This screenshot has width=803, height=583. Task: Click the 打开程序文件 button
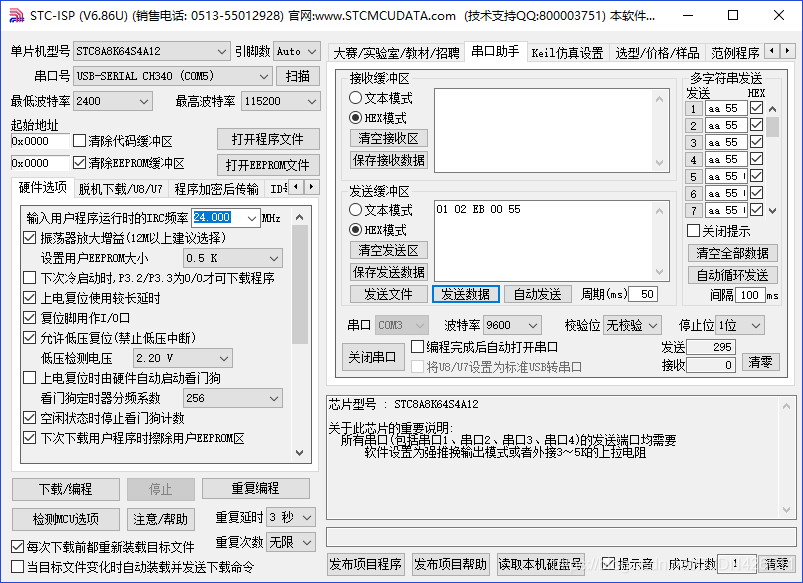click(268, 139)
